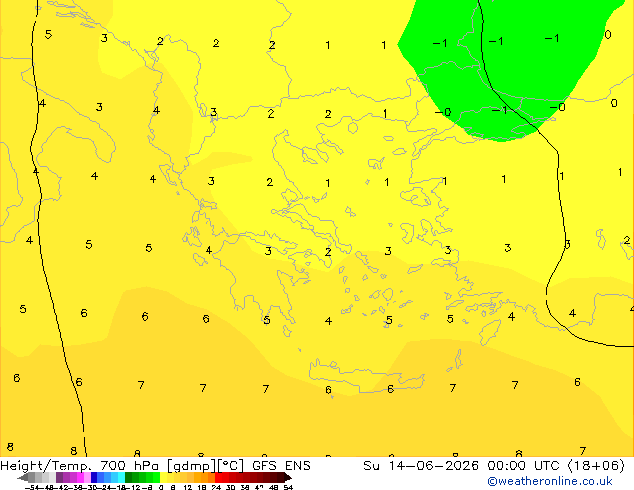Viewport: 634px width, 490px height.
Task: Click the '54' legend scale maximum label
Action: [x=288, y=488]
